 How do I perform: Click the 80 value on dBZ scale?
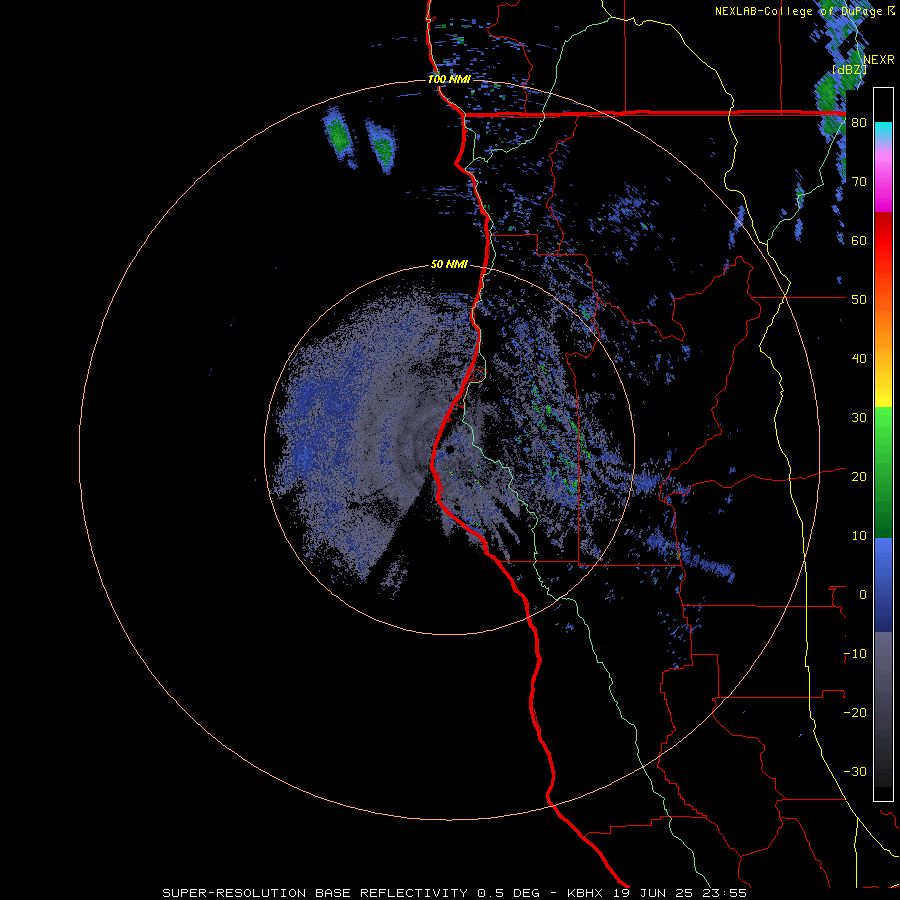859,123
